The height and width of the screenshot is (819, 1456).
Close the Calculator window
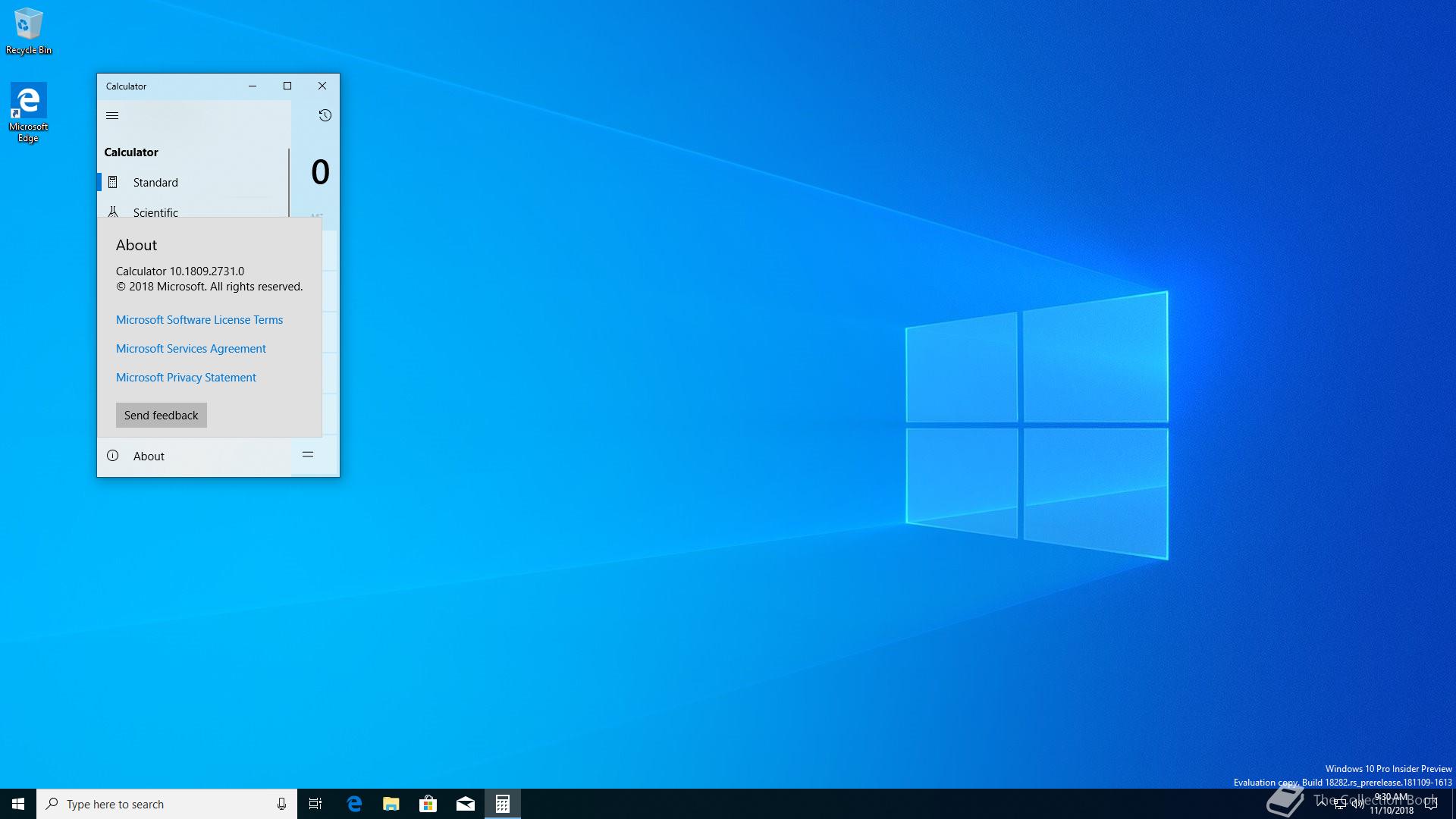[x=322, y=86]
